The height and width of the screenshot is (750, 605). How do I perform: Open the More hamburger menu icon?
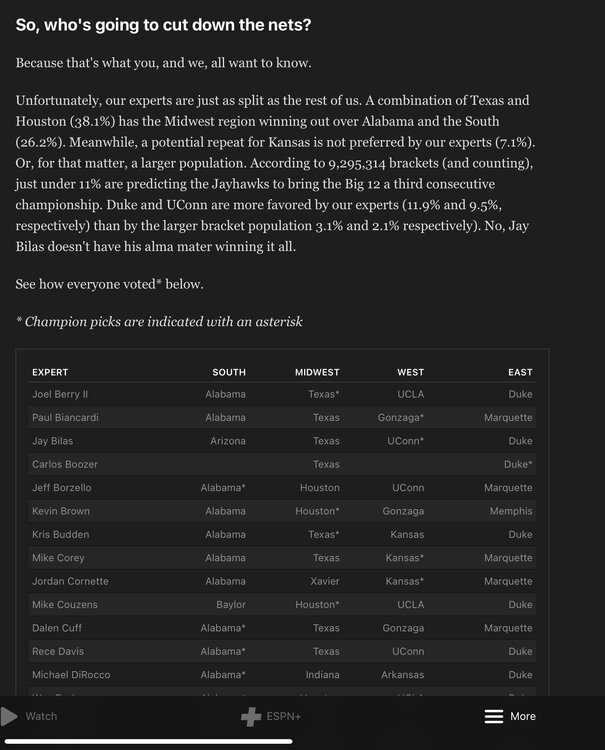[x=494, y=716]
